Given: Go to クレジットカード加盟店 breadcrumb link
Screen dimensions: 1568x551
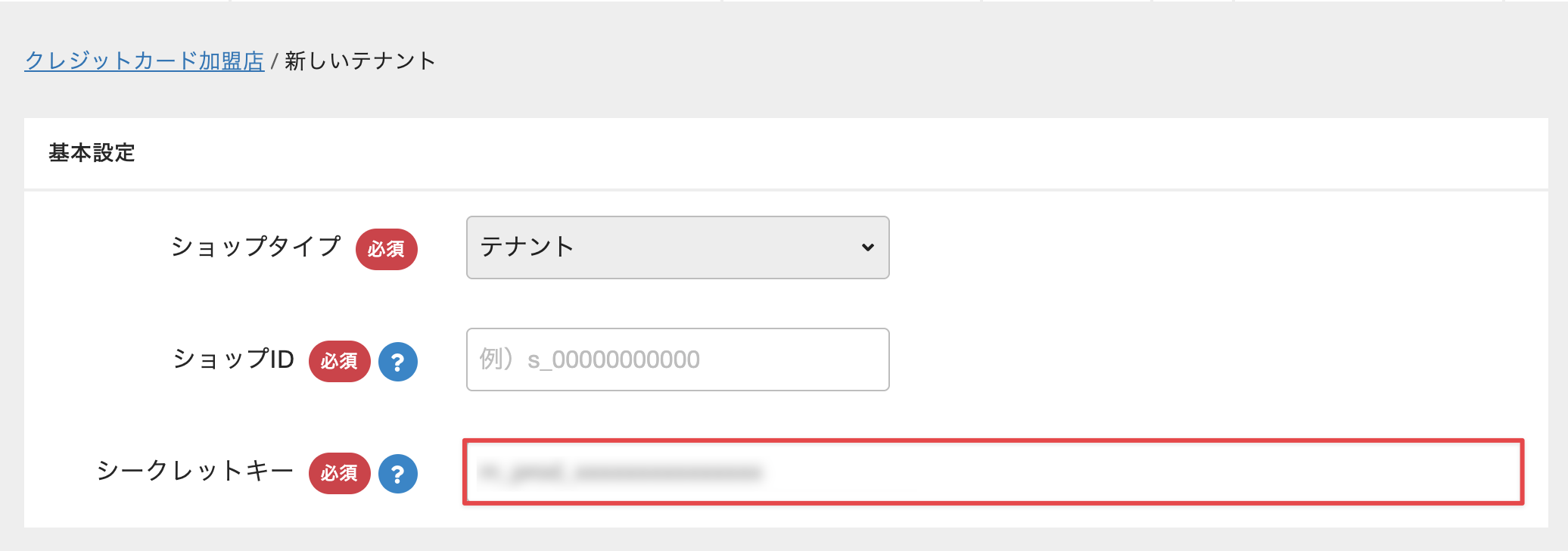Looking at the screenshot, I should 145,61.
